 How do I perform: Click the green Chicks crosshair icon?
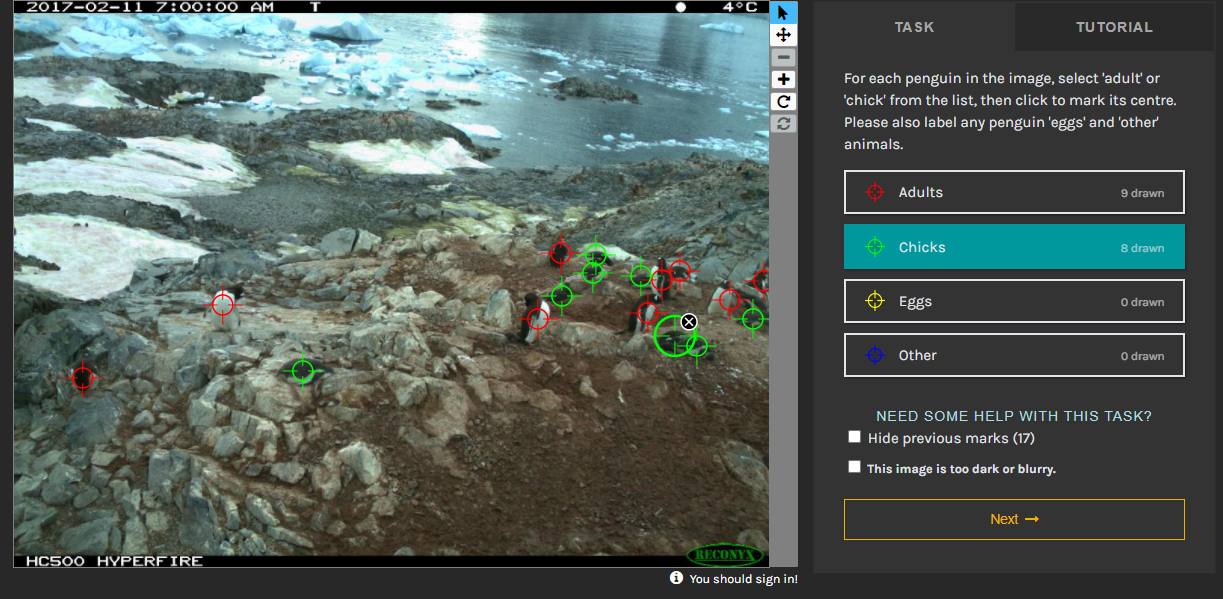tap(875, 247)
